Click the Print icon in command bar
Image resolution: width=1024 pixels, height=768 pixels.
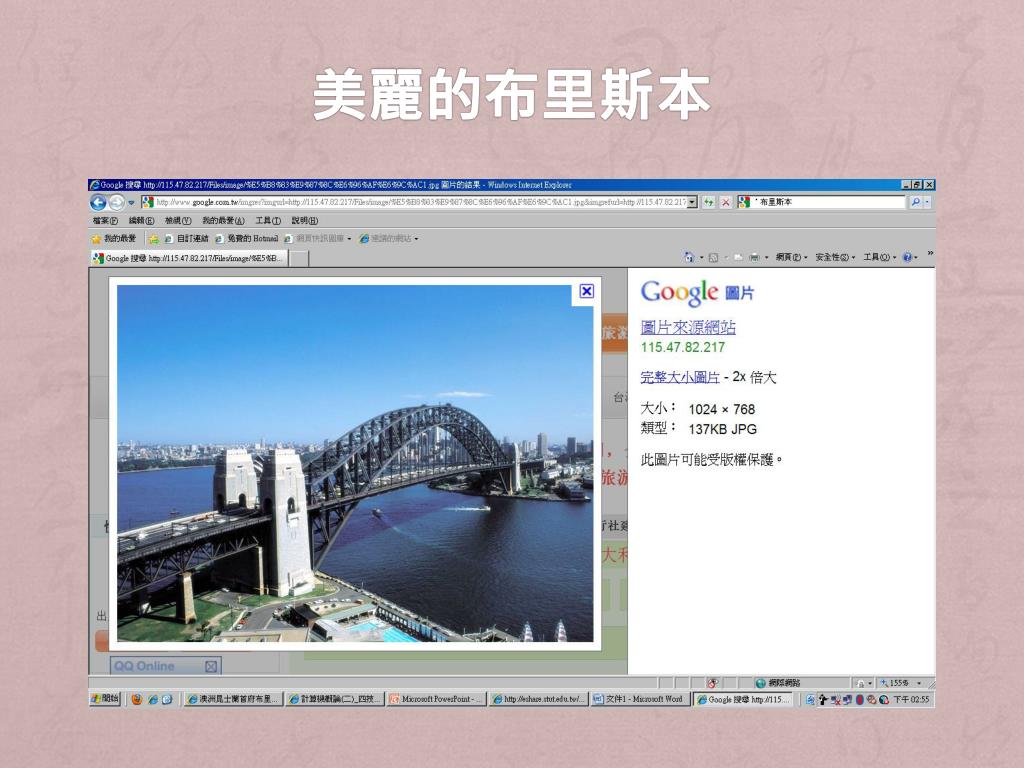754,257
